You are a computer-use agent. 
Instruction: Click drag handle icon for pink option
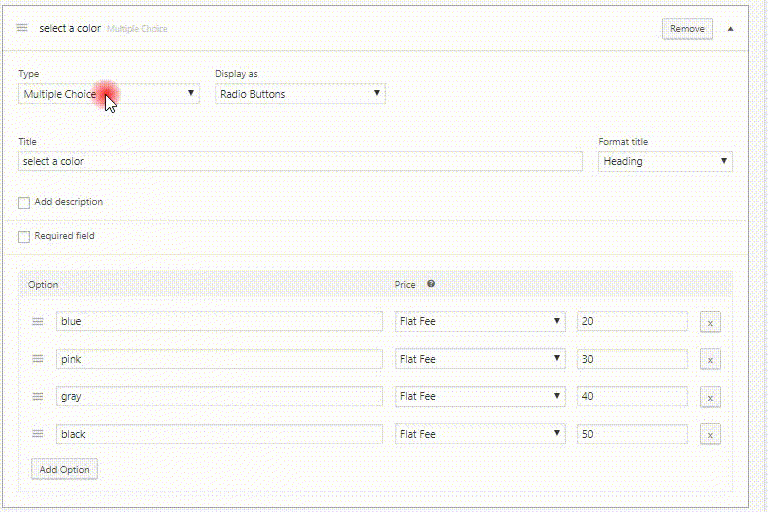pyautogui.click(x=38, y=359)
